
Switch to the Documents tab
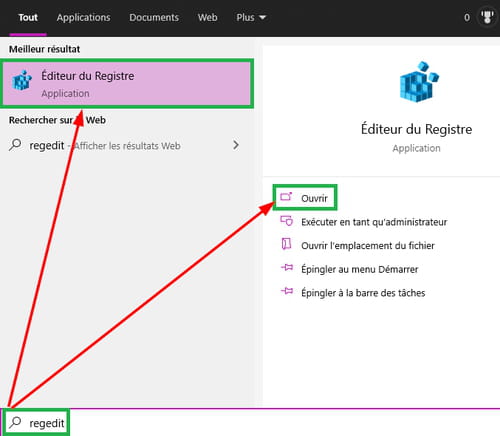[x=154, y=17]
